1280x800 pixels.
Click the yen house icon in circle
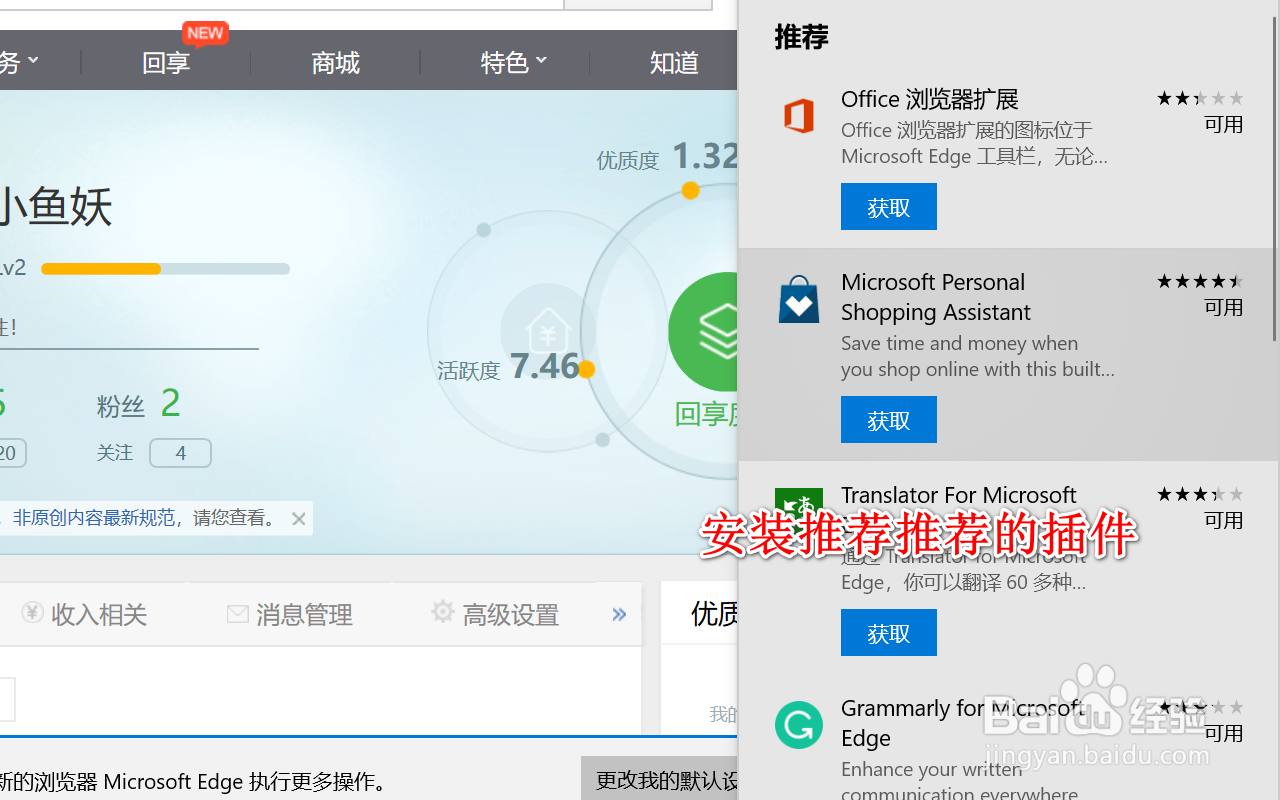[x=548, y=331]
